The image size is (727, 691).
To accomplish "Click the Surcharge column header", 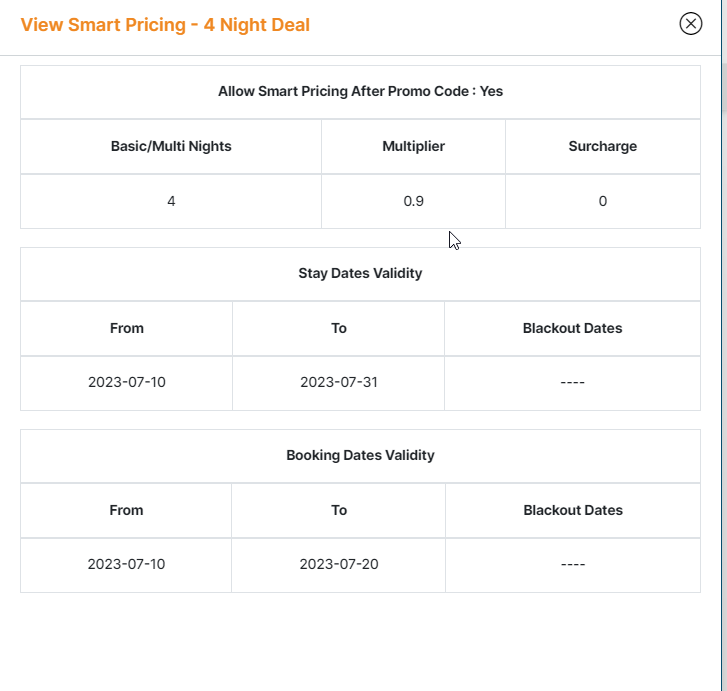I will (602, 146).
